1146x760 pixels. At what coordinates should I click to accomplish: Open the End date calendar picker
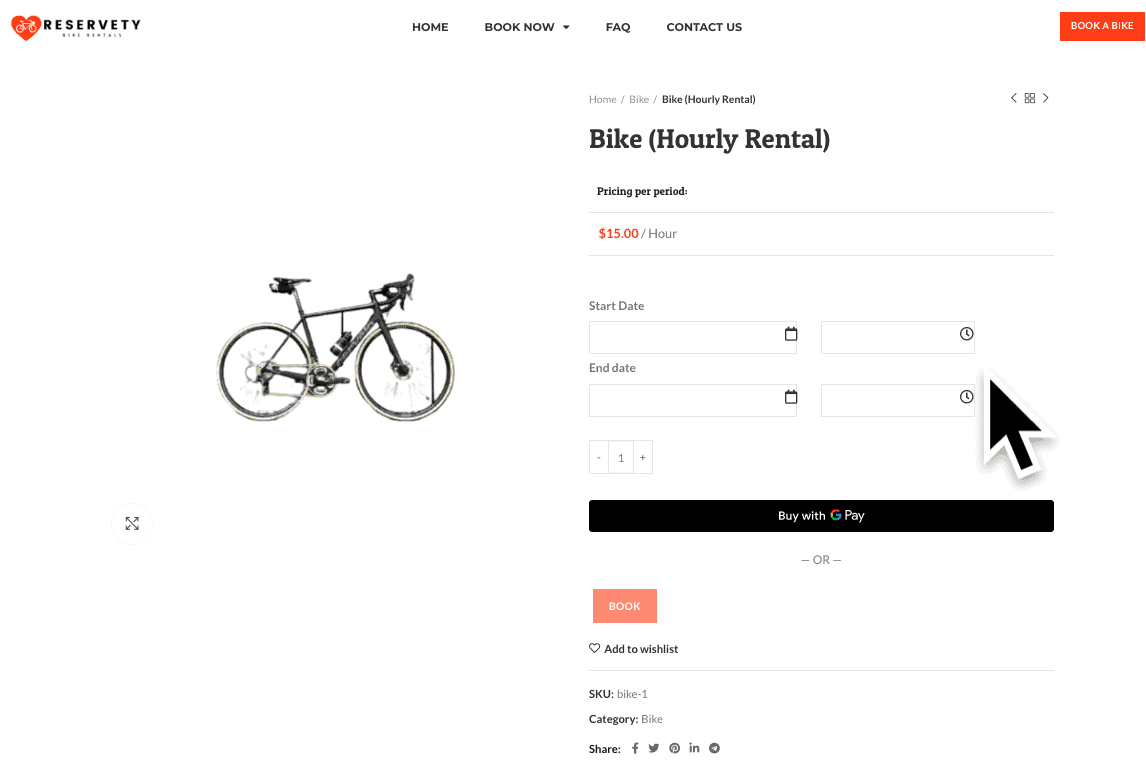pos(790,397)
